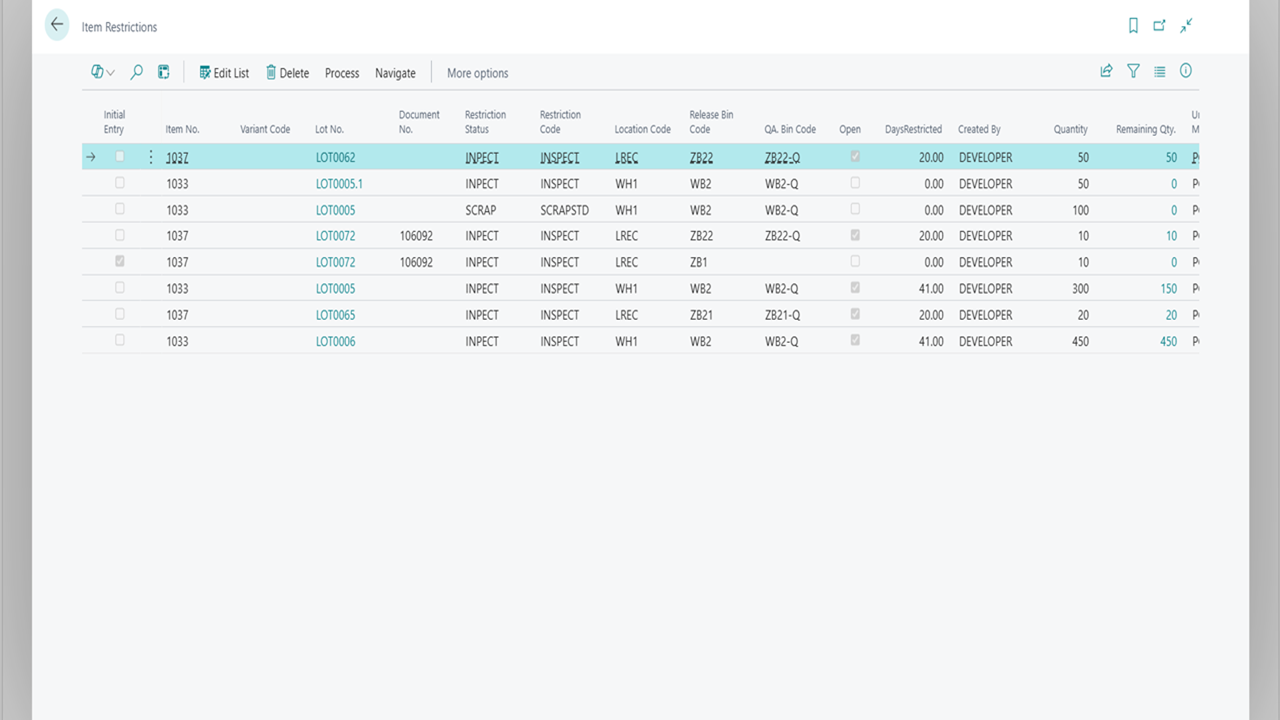Toggle Initial Entry checkbox for LOT0065 row
This screenshot has height=720, width=1280.
tap(120, 314)
